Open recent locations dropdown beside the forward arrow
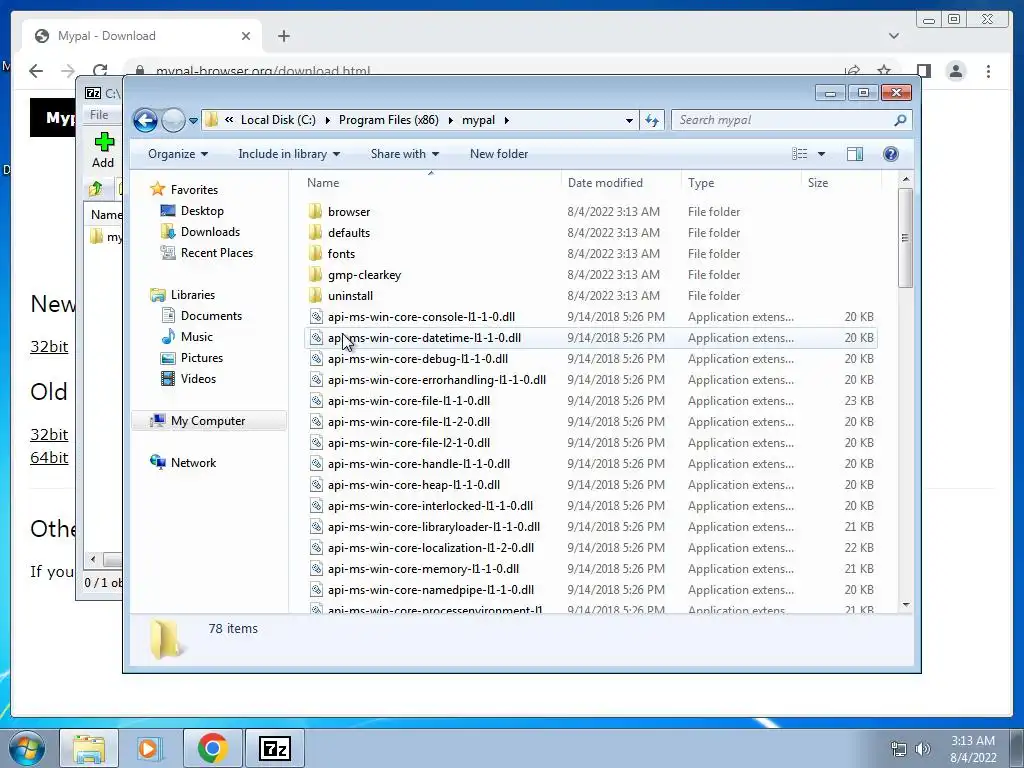 193,120
